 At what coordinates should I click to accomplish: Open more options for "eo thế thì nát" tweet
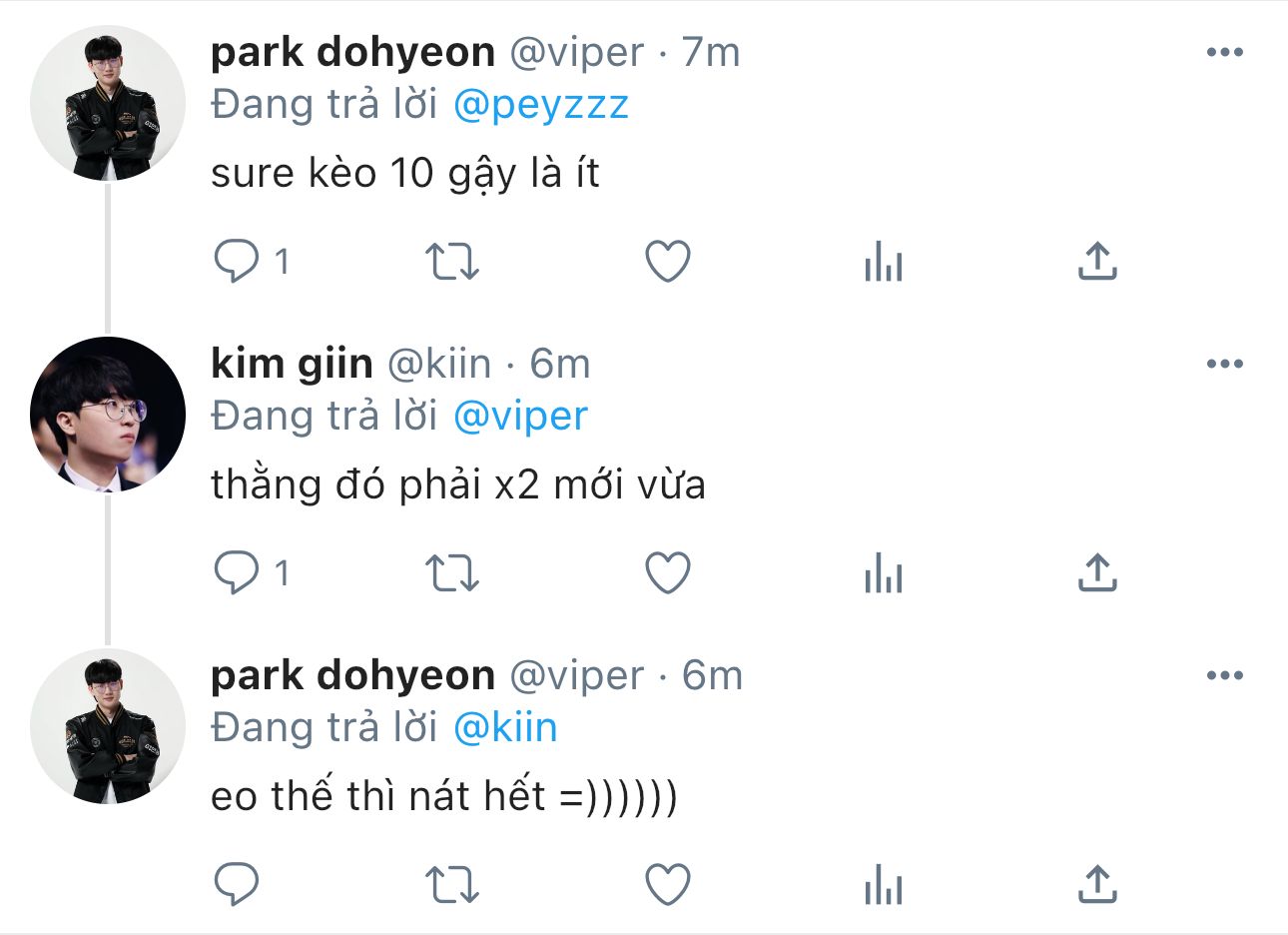pyautogui.click(x=1225, y=675)
